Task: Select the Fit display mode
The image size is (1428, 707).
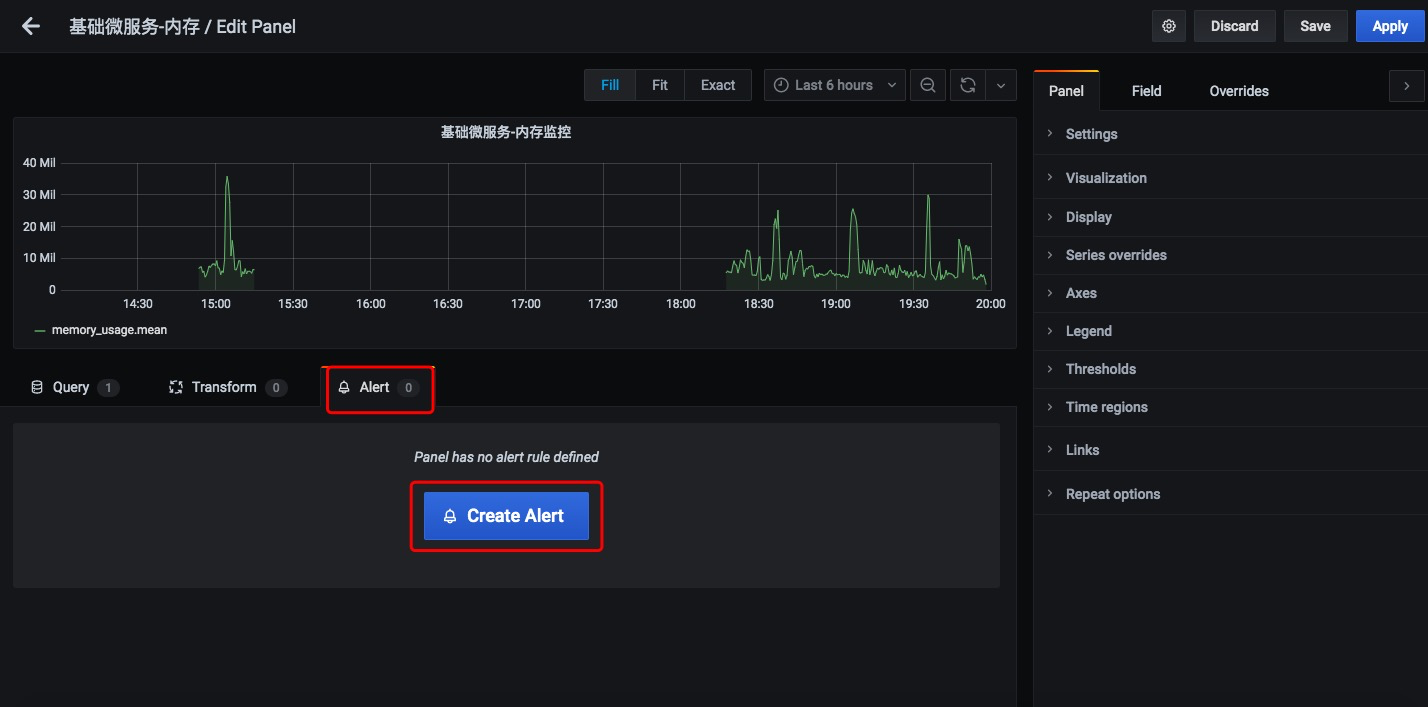Action: [x=660, y=85]
